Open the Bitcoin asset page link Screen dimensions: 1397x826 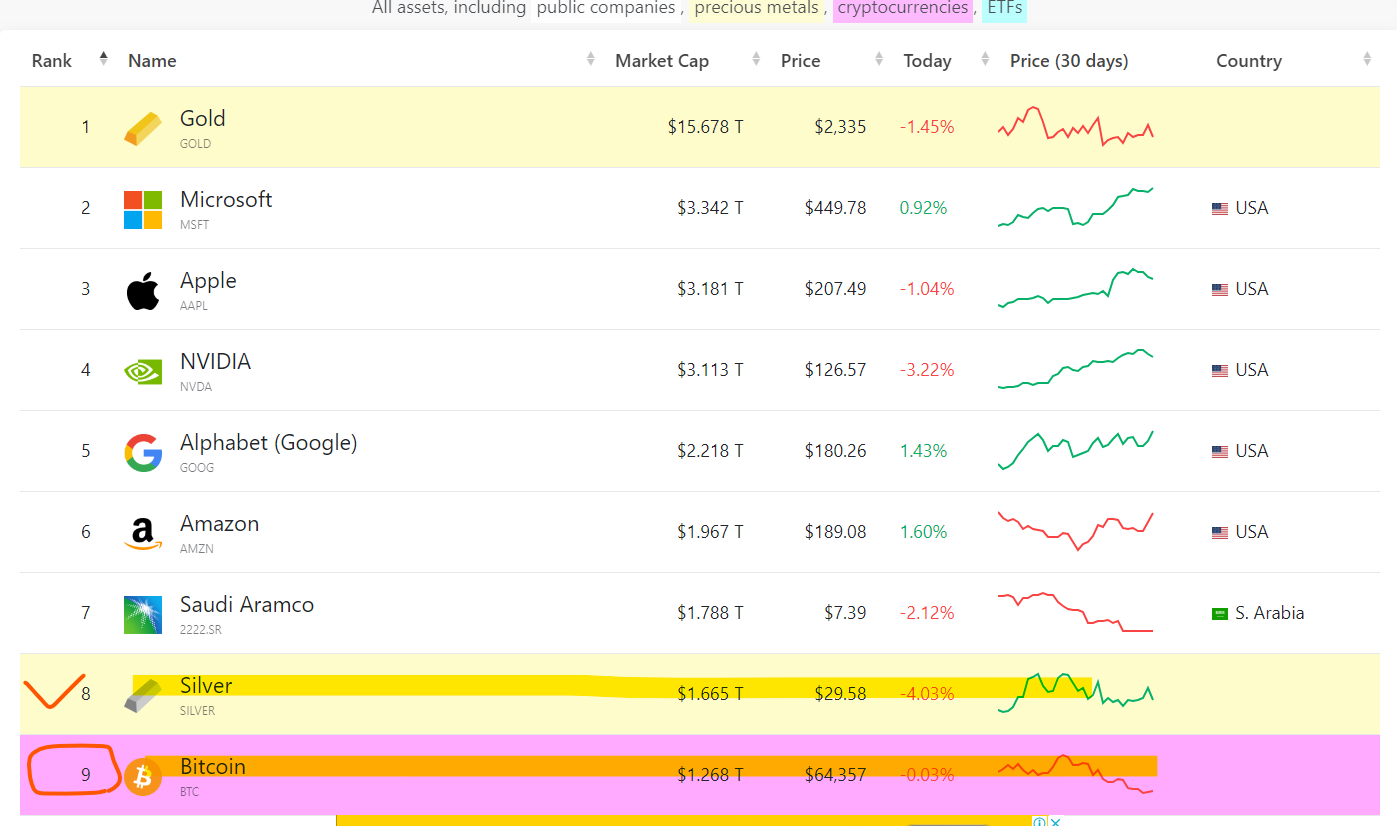tap(213, 766)
